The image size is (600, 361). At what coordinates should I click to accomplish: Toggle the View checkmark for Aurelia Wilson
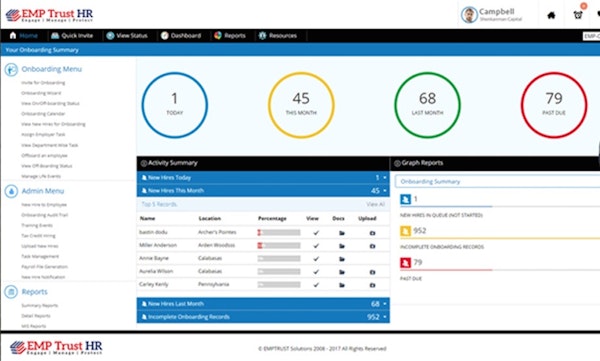(316, 272)
